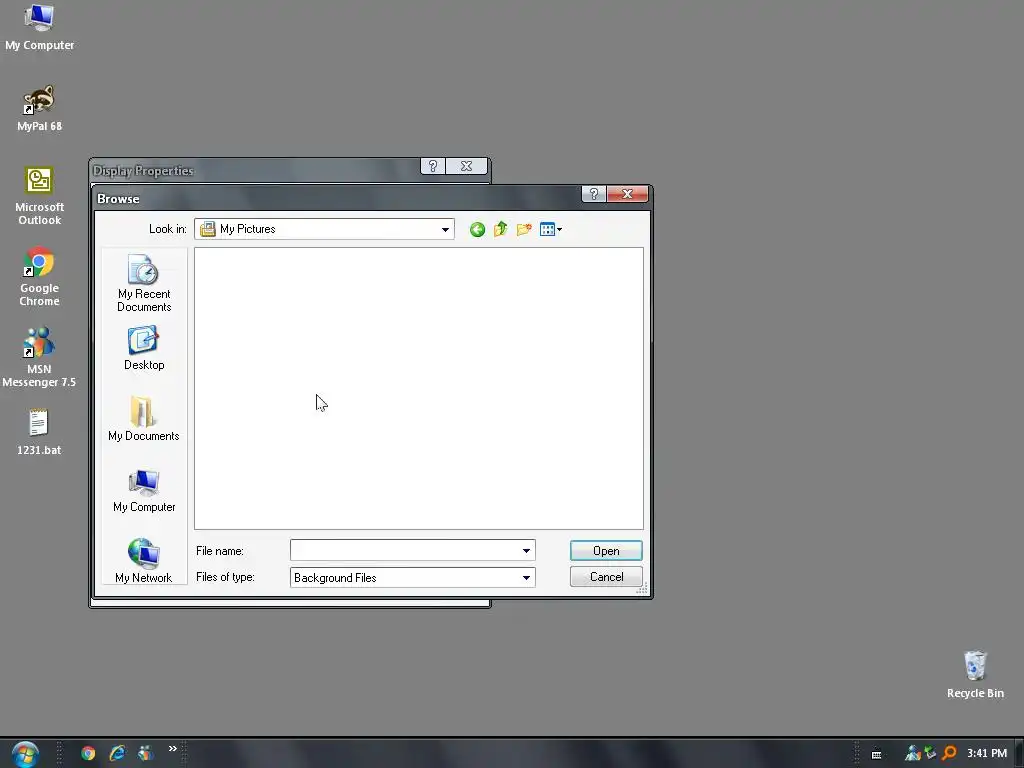Click the Cancel button

[606, 577]
